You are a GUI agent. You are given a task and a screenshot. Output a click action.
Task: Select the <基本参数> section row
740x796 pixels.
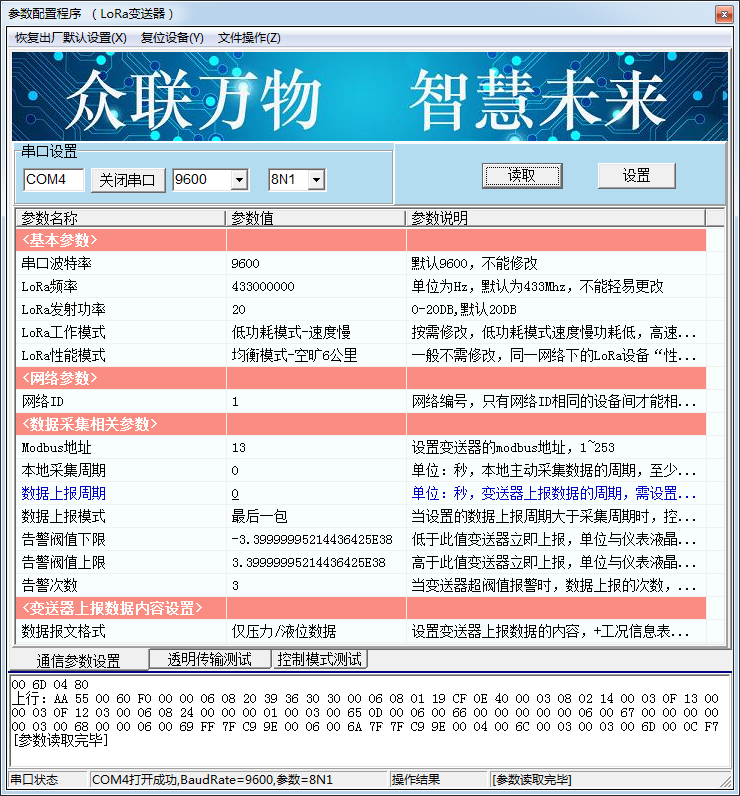click(x=361, y=240)
